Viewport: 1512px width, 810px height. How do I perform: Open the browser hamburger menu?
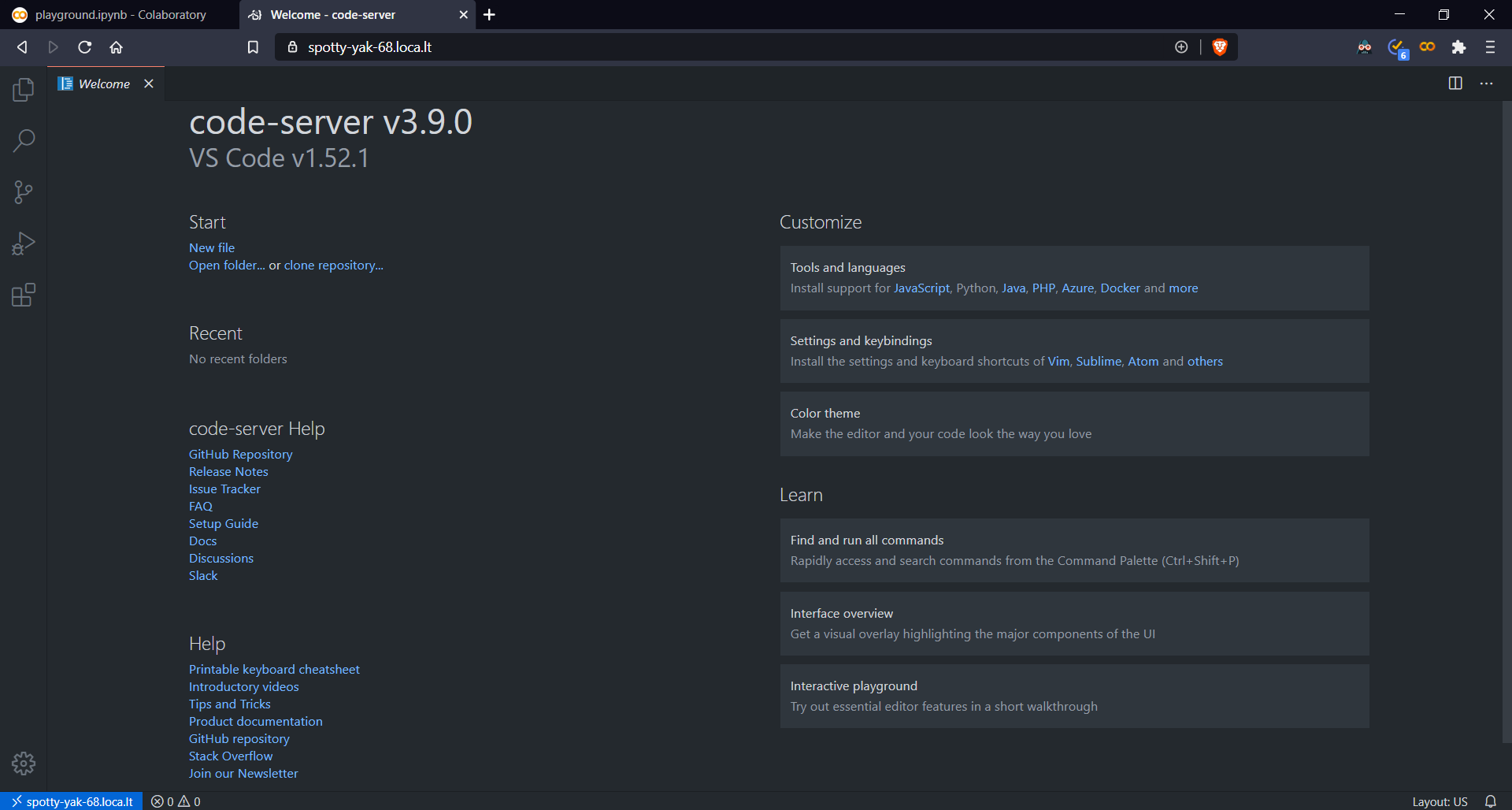[1490, 47]
